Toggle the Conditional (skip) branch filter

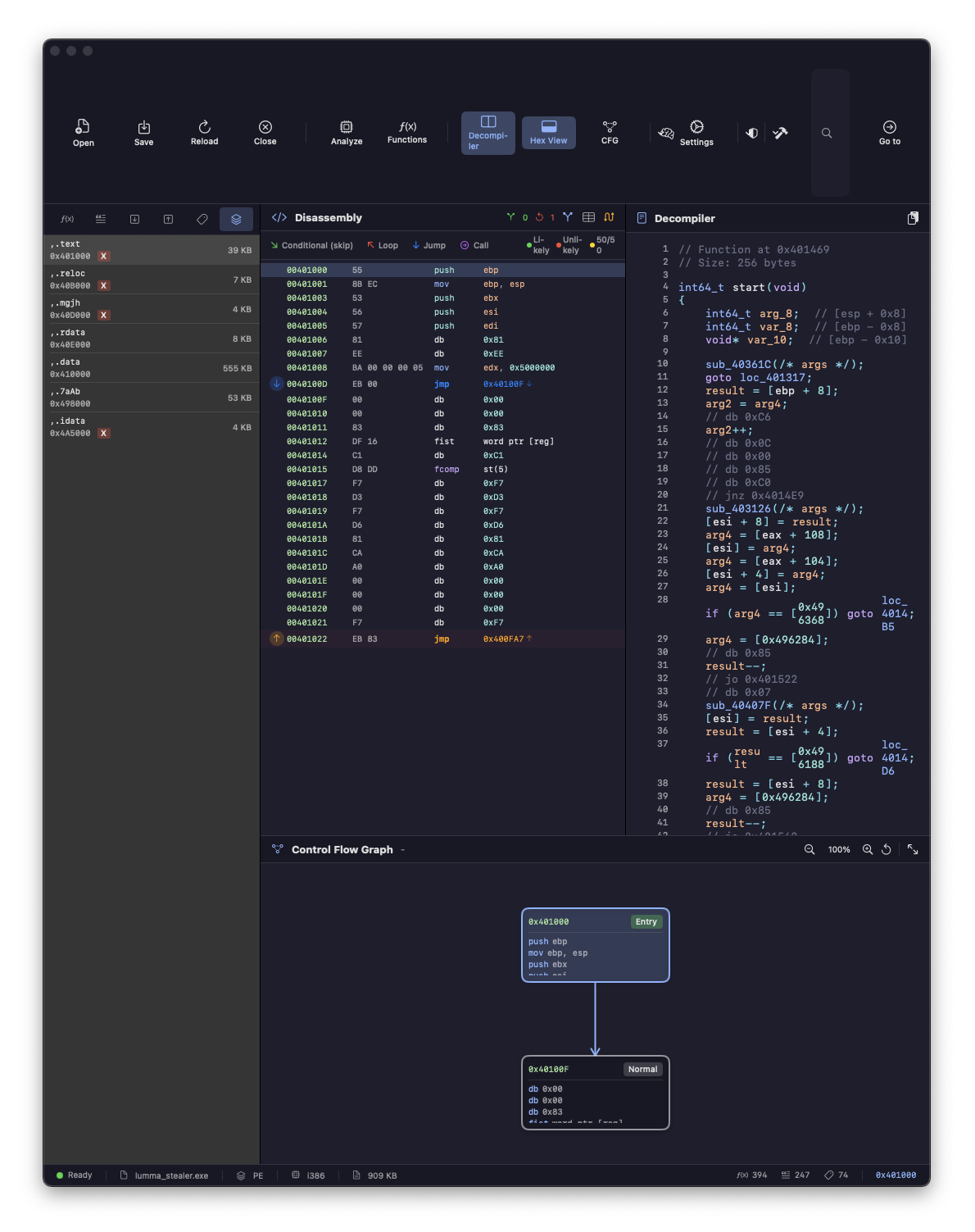pyautogui.click(x=311, y=244)
